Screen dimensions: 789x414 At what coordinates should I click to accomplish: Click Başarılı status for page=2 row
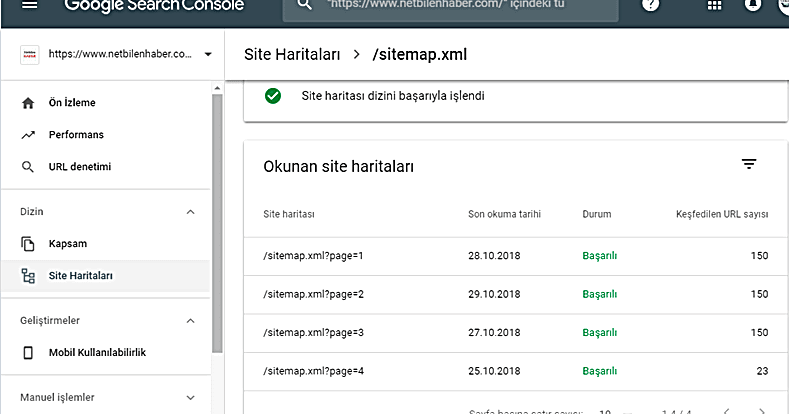(x=600, y=294)
